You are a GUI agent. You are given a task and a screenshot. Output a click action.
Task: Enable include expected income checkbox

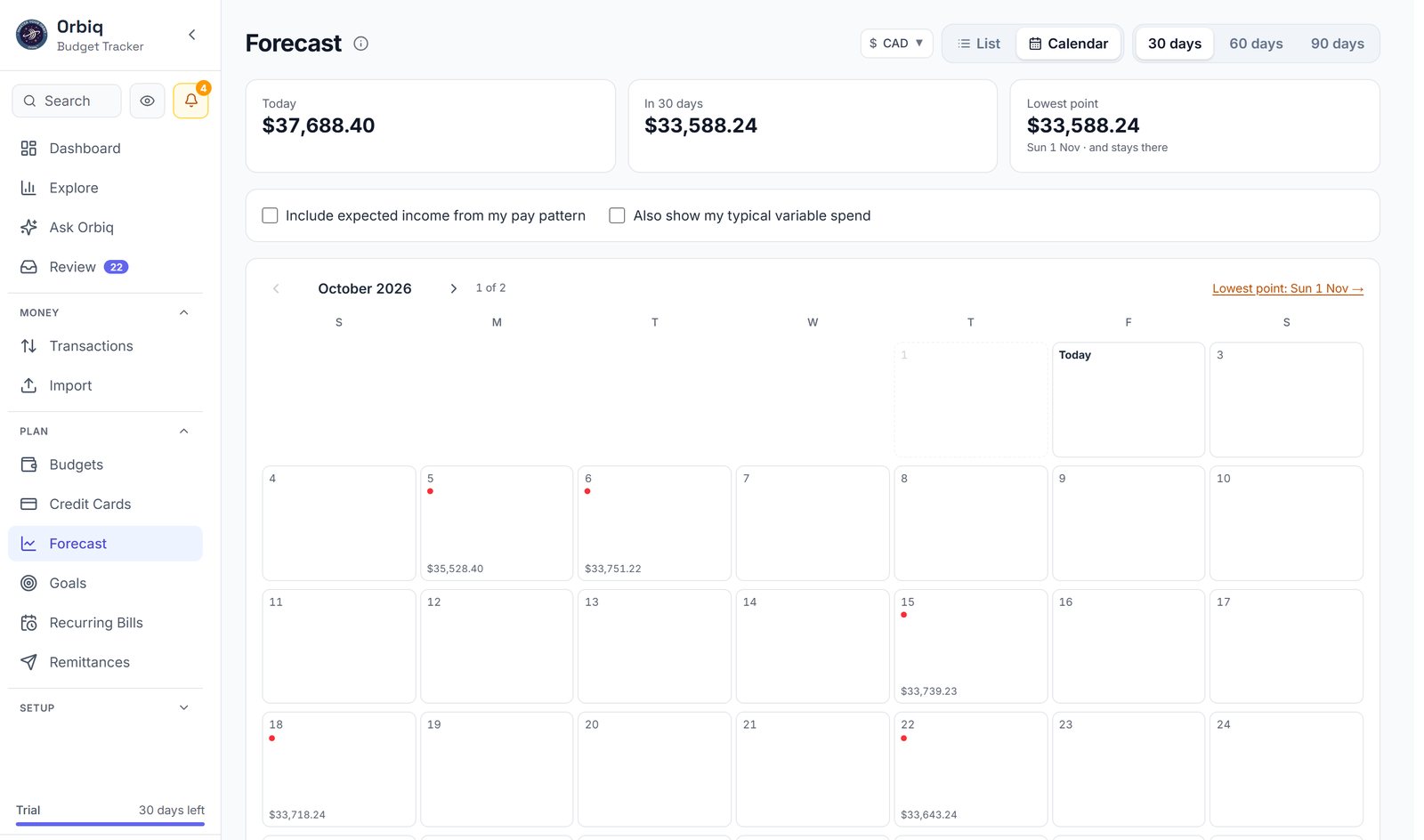click(x=270, y=215)
